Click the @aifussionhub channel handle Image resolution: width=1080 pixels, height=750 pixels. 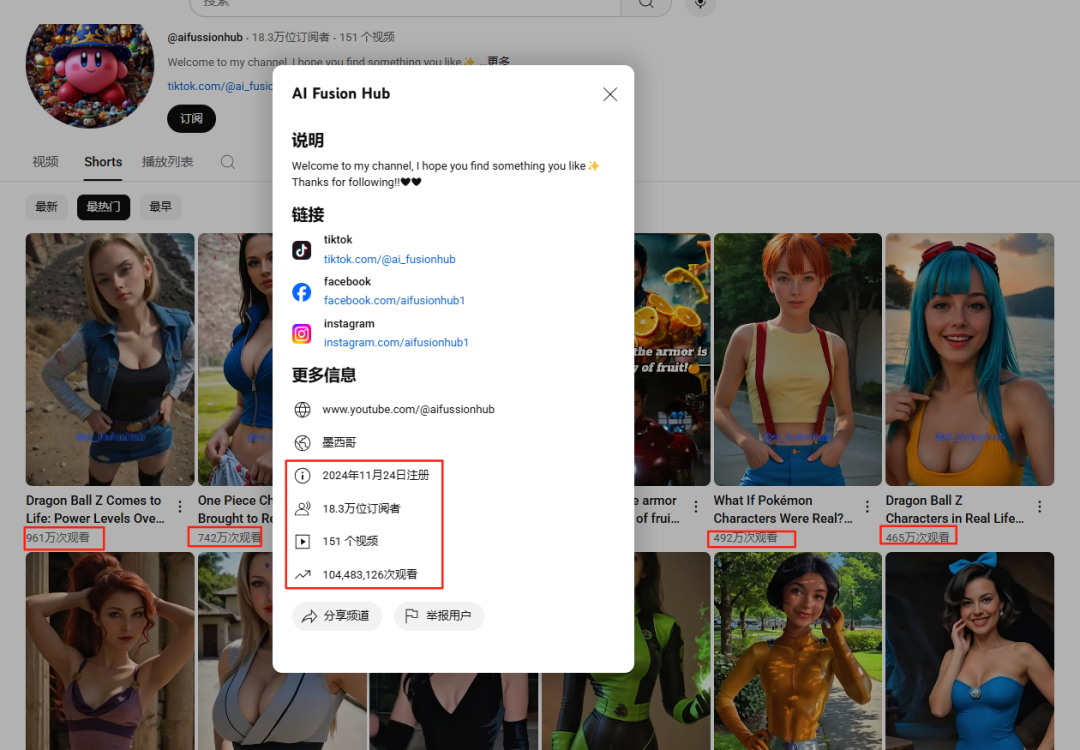205,37
